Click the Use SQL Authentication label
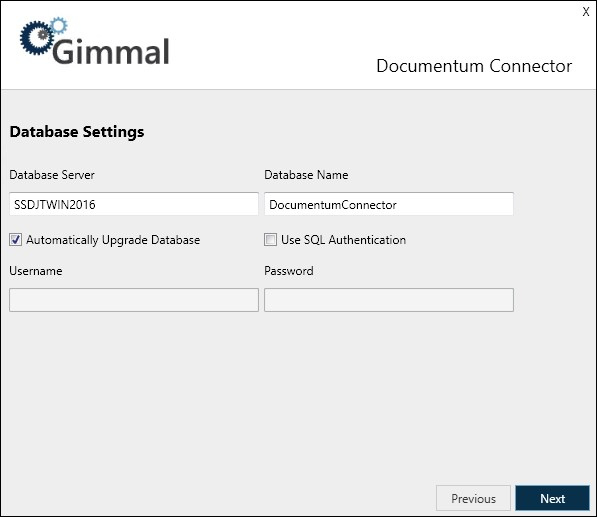The image size is (597, 517). pyautogui.click(x=343, y=240)
